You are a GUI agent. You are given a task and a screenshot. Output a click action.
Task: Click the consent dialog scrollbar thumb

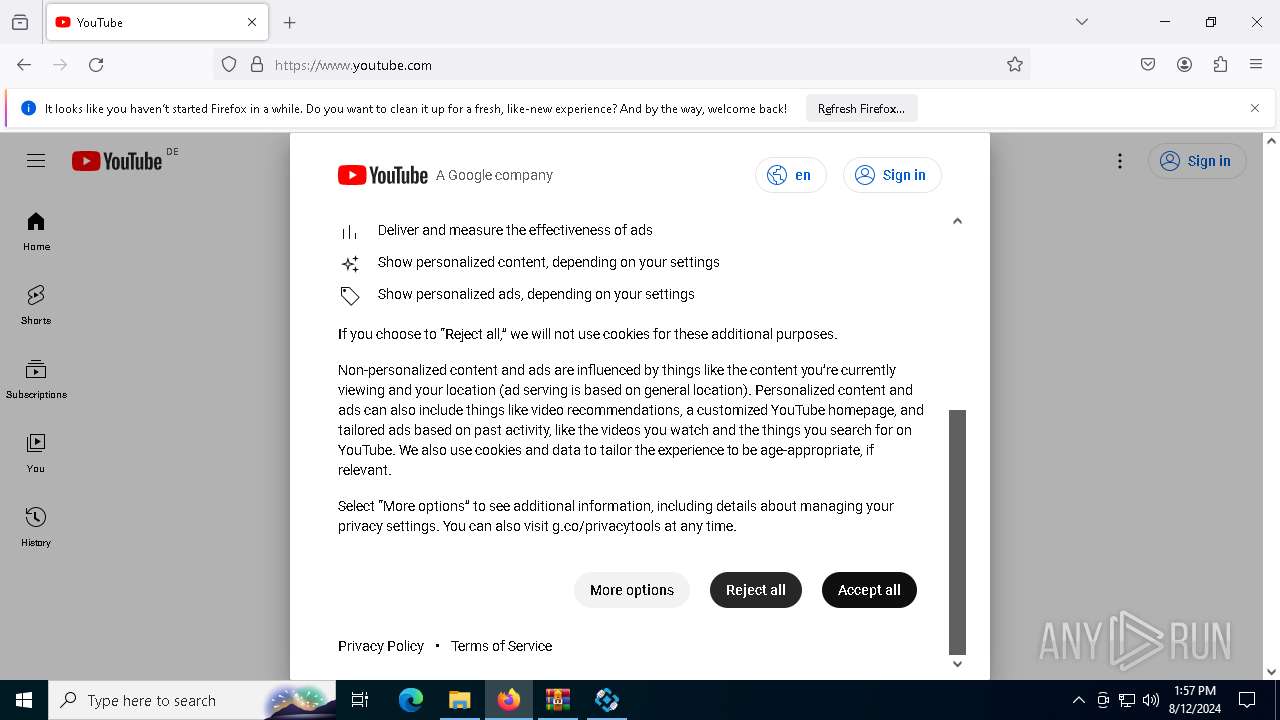click(x=957, y=531)
